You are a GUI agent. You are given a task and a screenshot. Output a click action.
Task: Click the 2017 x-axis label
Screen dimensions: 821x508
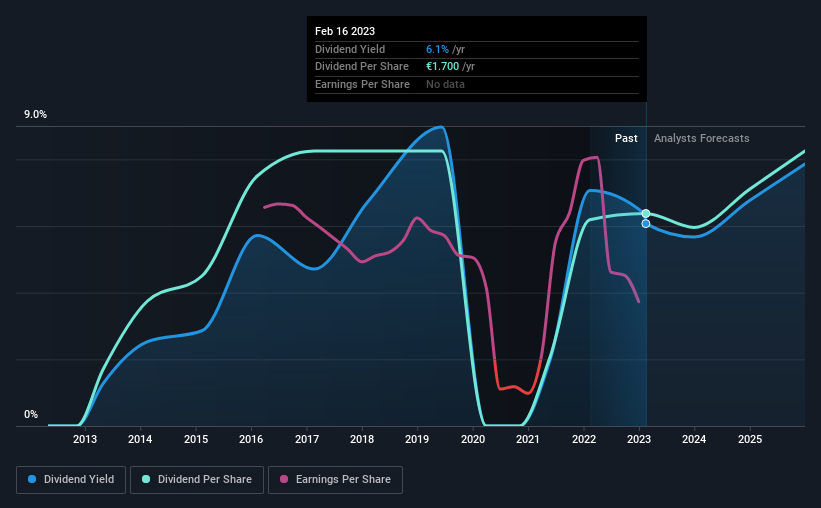[307, 439]
